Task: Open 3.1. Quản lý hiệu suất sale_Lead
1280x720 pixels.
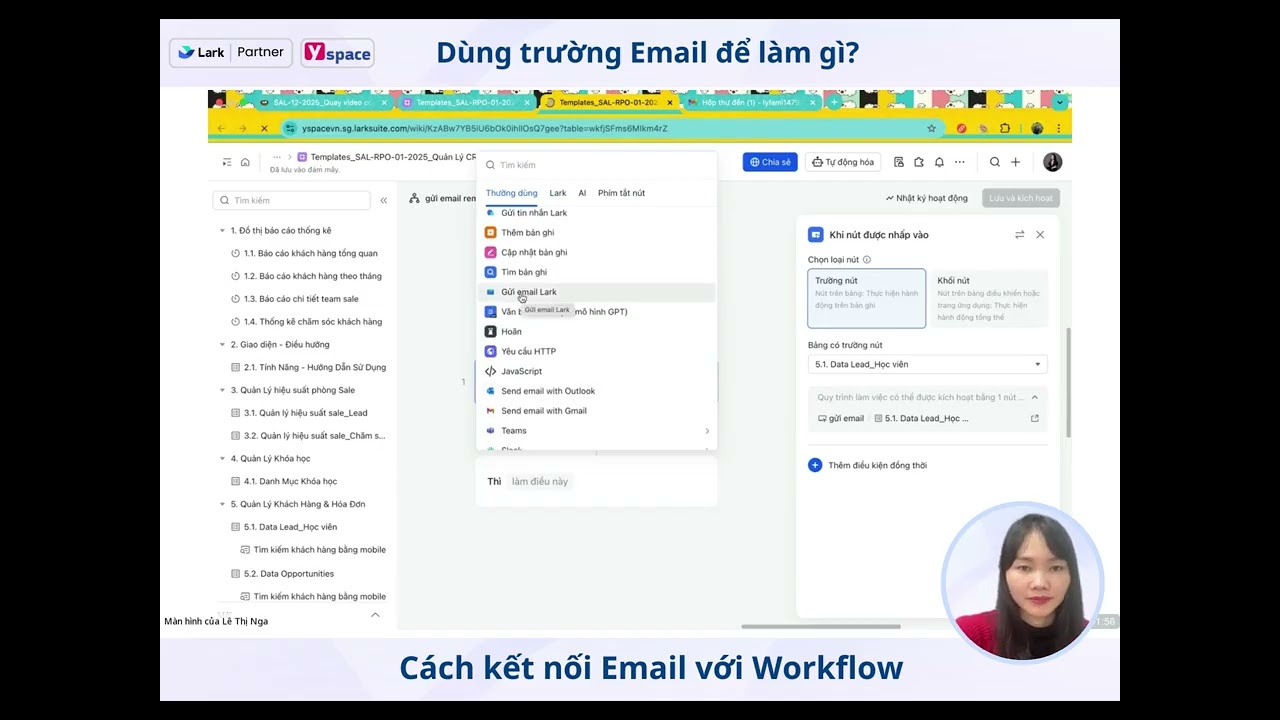Action: tap(304, 413)
